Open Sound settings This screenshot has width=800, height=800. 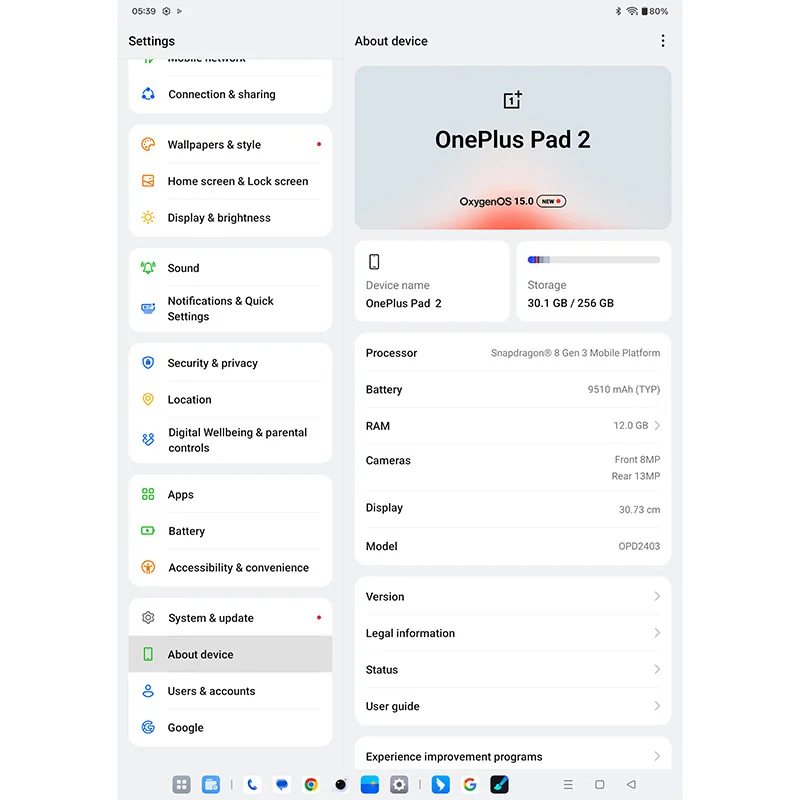pos(230,268)
